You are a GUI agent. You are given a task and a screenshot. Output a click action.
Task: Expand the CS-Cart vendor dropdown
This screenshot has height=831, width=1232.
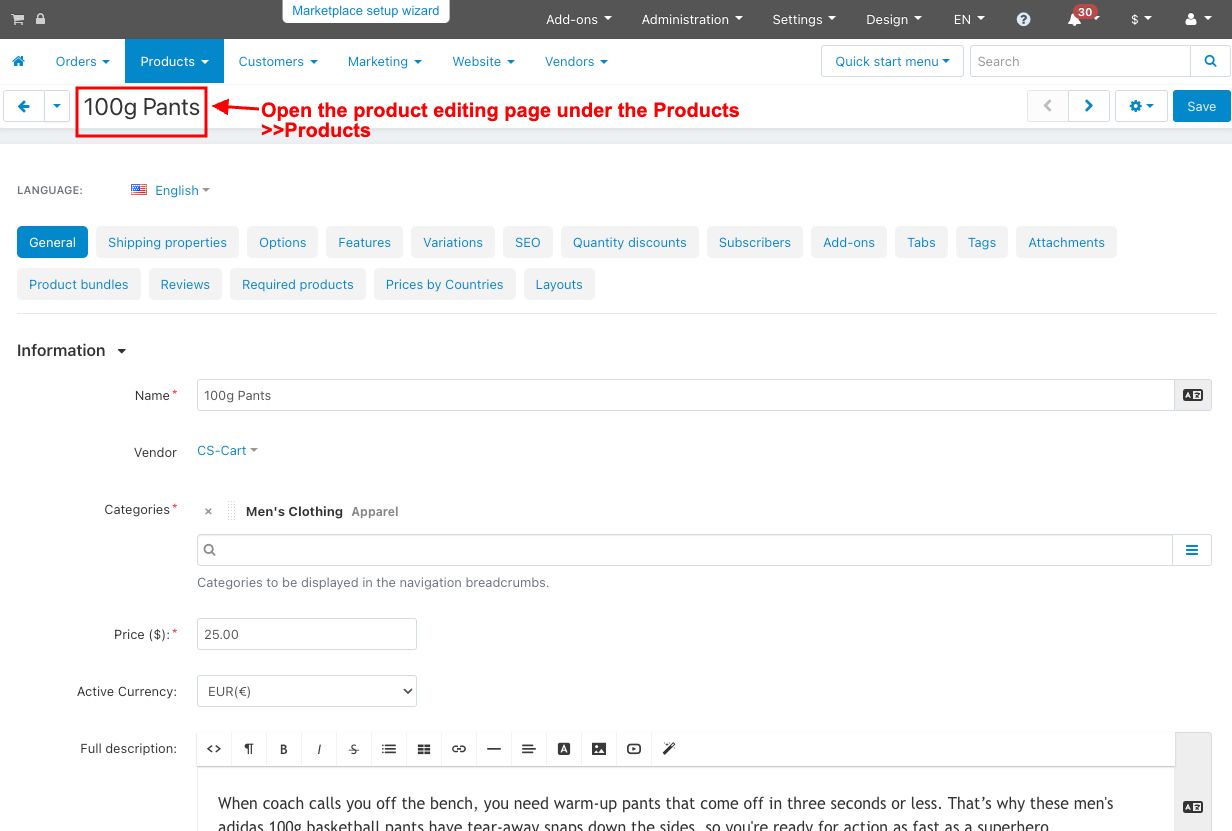click(x=227, y=451)
